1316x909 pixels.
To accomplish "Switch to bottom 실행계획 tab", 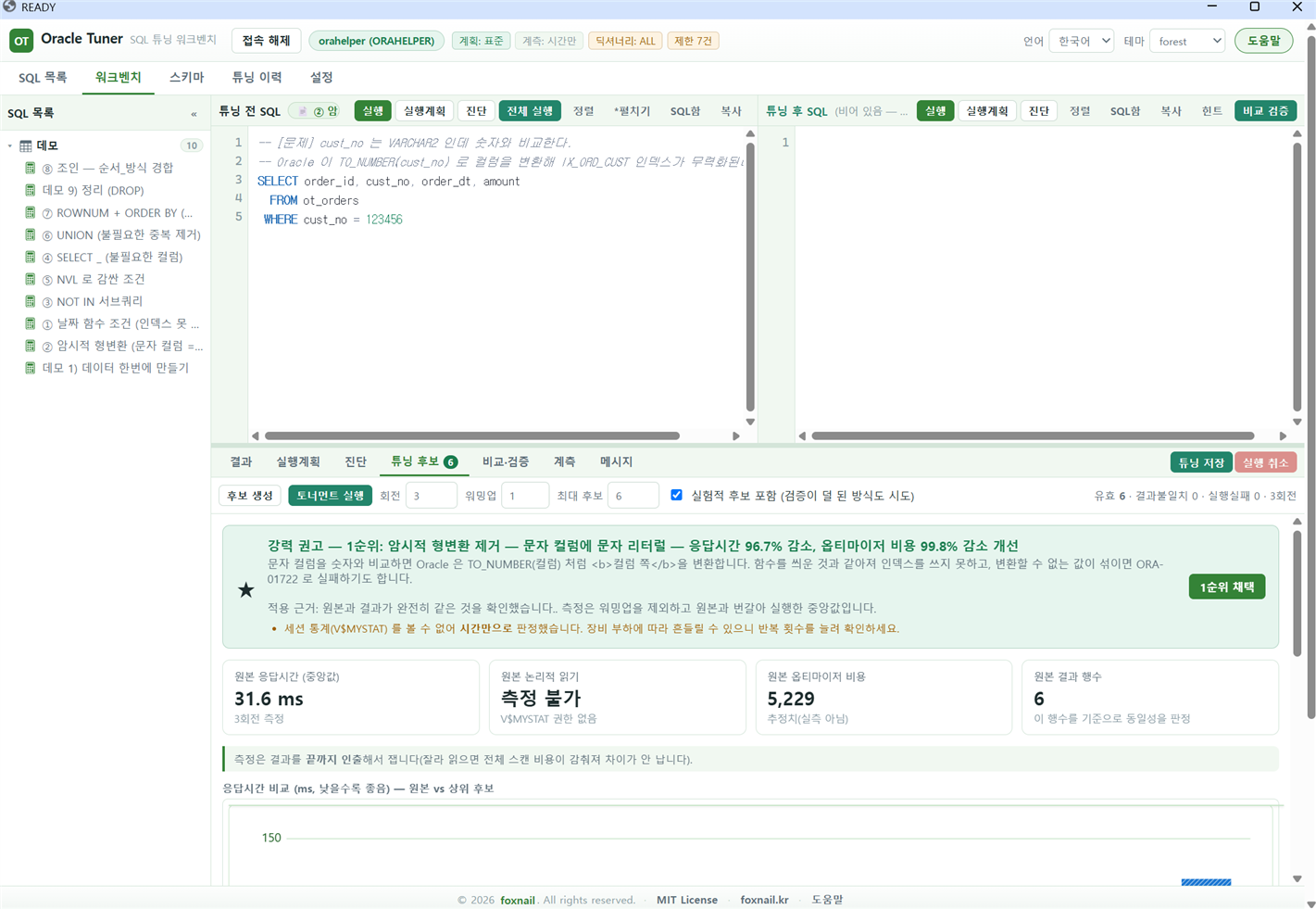I will tap(298, 461).
